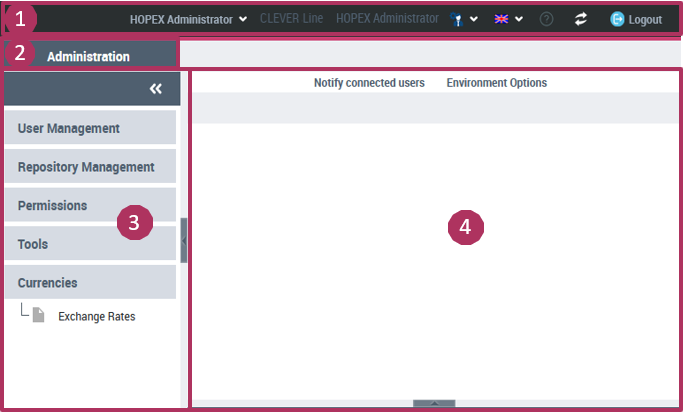Select the Exchange Rates tree item

point(96,317)
